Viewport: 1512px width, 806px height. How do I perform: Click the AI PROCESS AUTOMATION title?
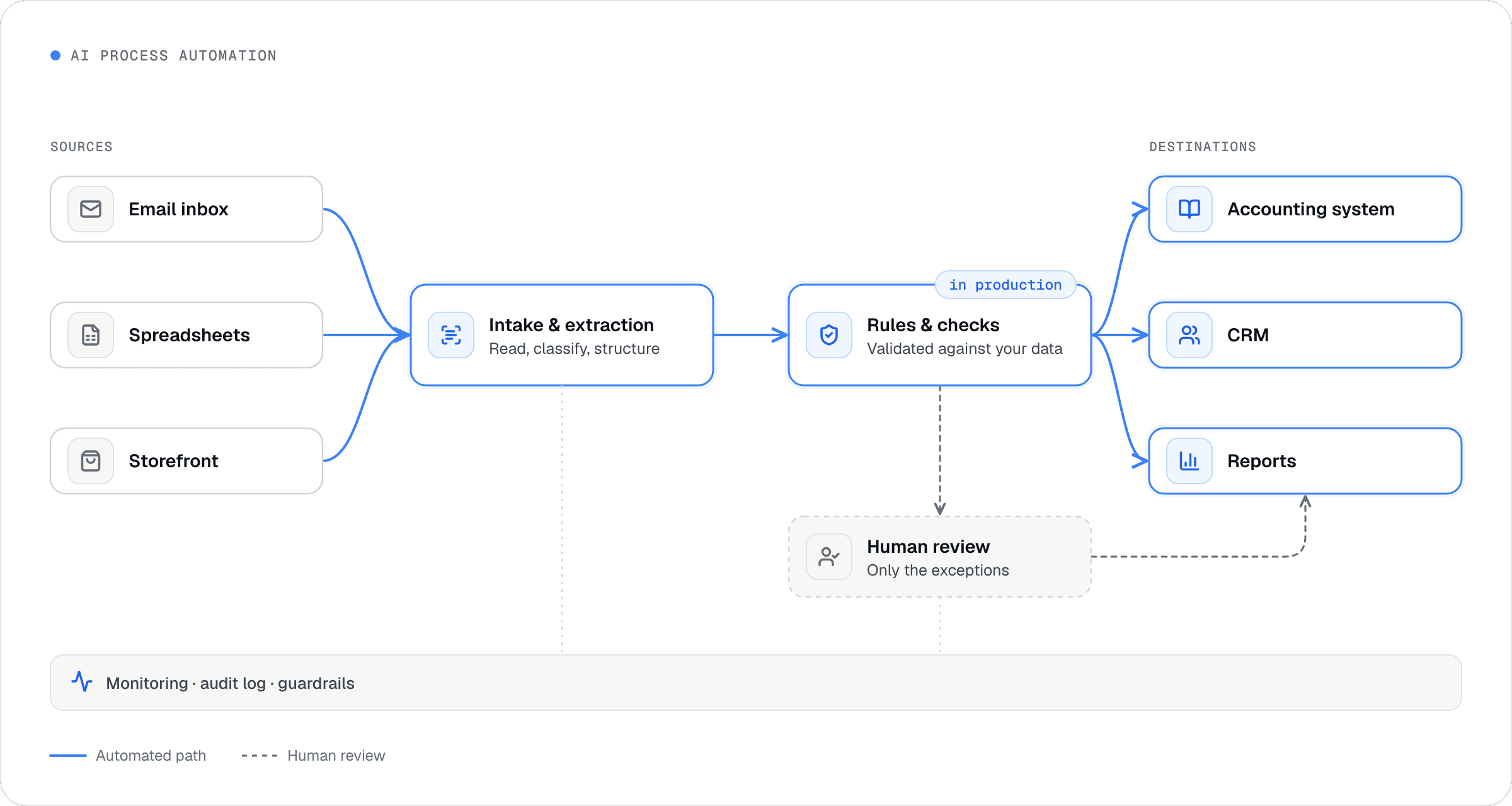click(173, 55)
